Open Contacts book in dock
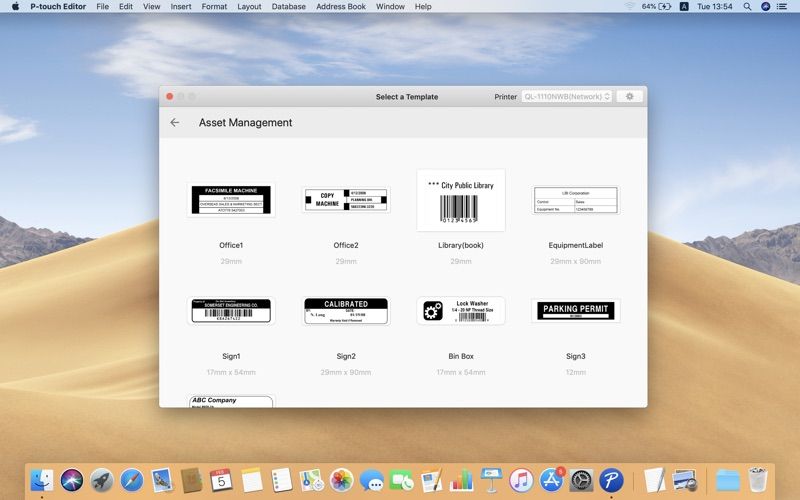Screen dimensions: 800x500 192,480
